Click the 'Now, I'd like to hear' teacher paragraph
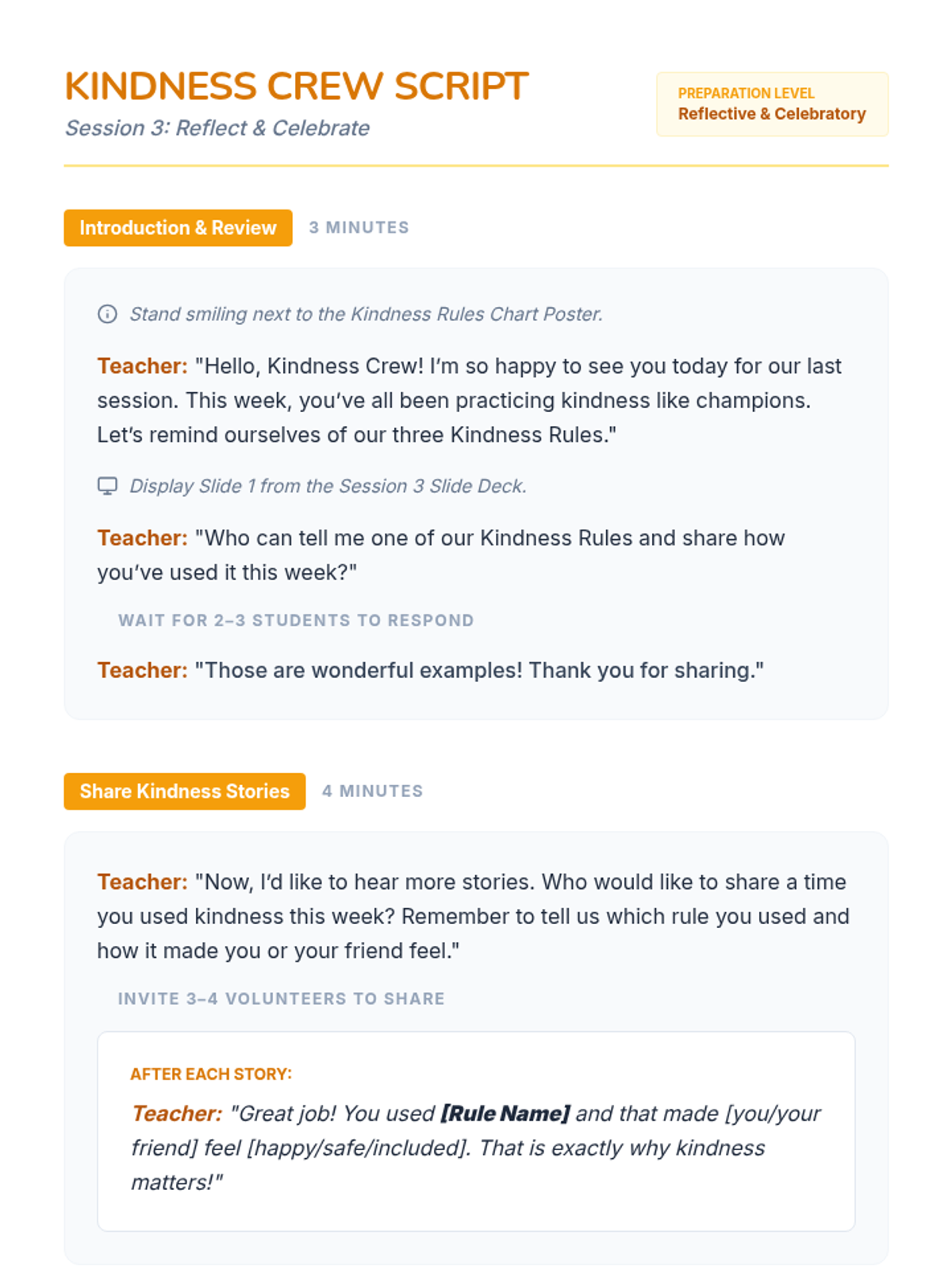The width and height of the screenshot is (952, 1270). (x=473, y=916)
